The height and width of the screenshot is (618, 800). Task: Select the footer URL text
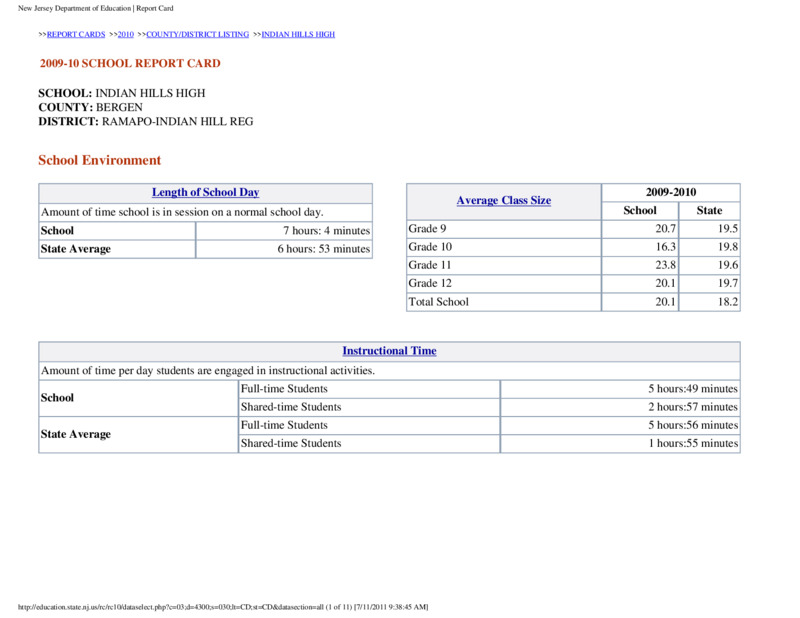223,607
